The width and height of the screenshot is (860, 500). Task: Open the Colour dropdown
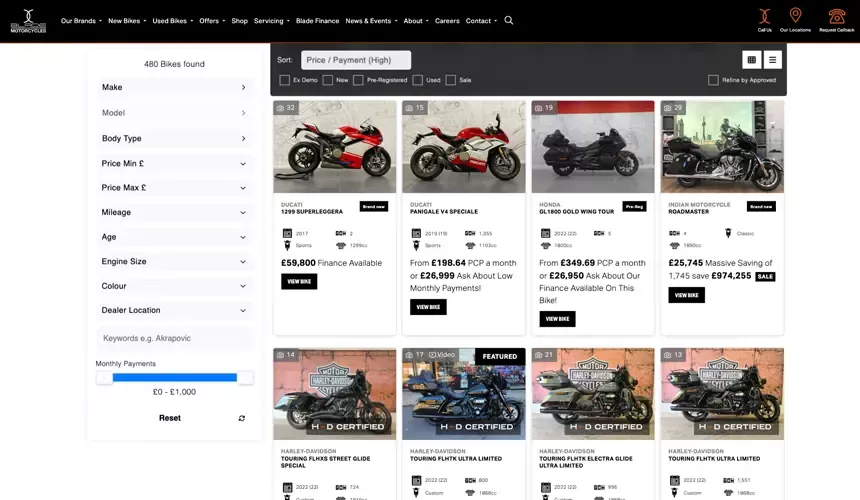[x=174, y=286]
